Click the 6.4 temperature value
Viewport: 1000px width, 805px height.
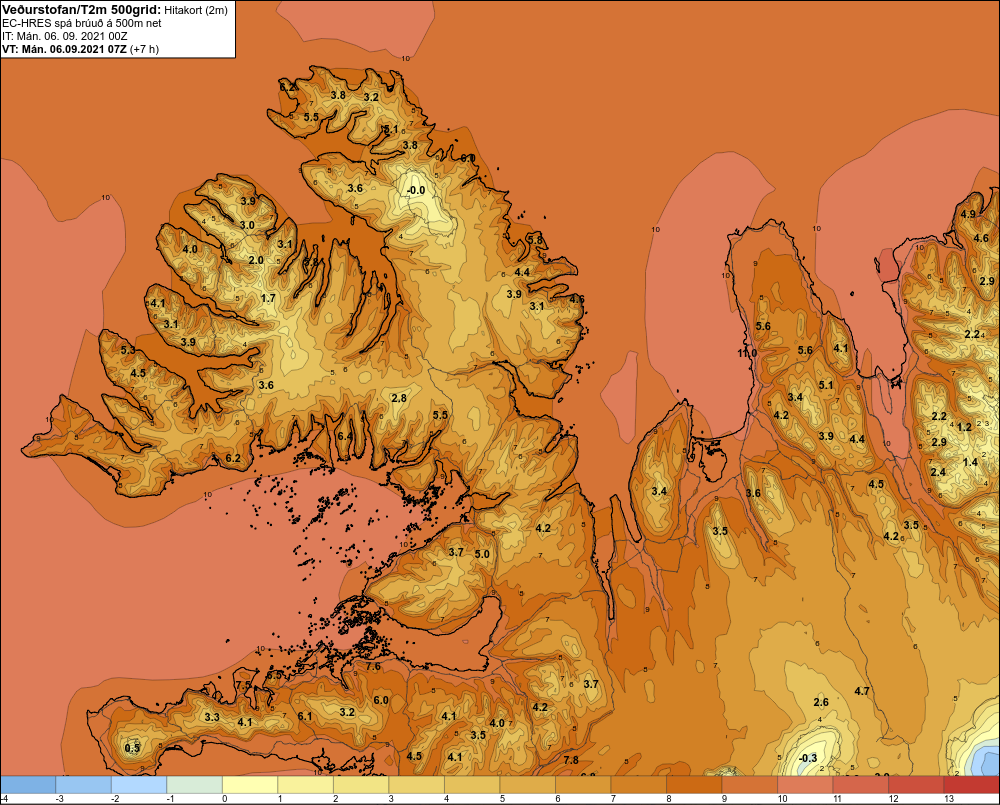pyautogui.click(x=345, y=436)
